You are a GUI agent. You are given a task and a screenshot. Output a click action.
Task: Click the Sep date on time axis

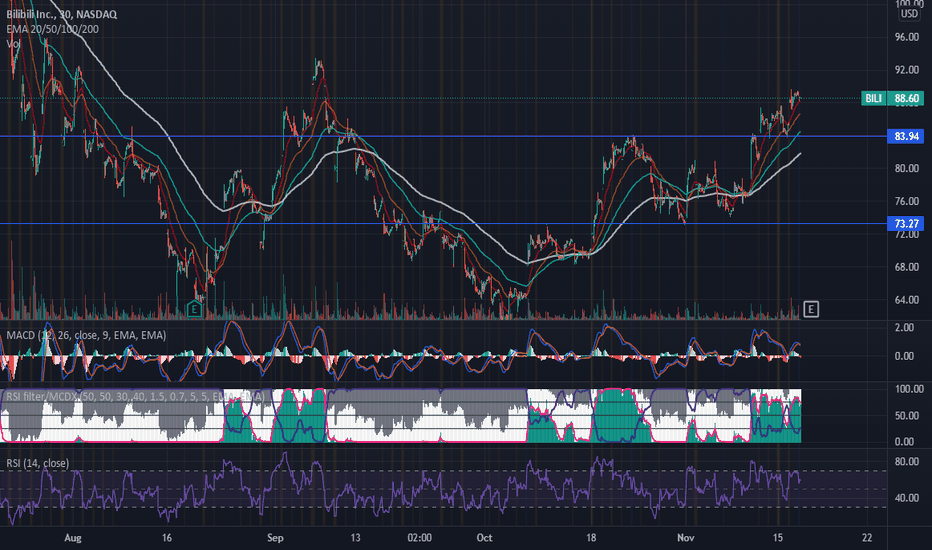point(275,538)
